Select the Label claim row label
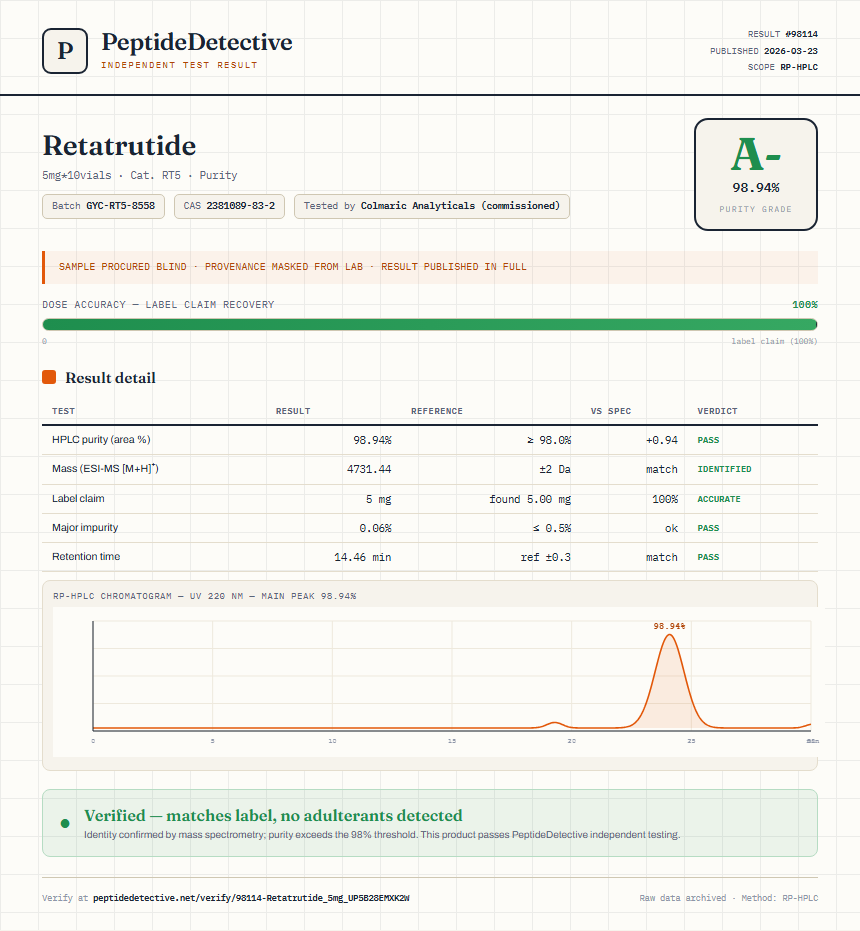Viewport: 860px width, 931px height. tap(78, 498)
